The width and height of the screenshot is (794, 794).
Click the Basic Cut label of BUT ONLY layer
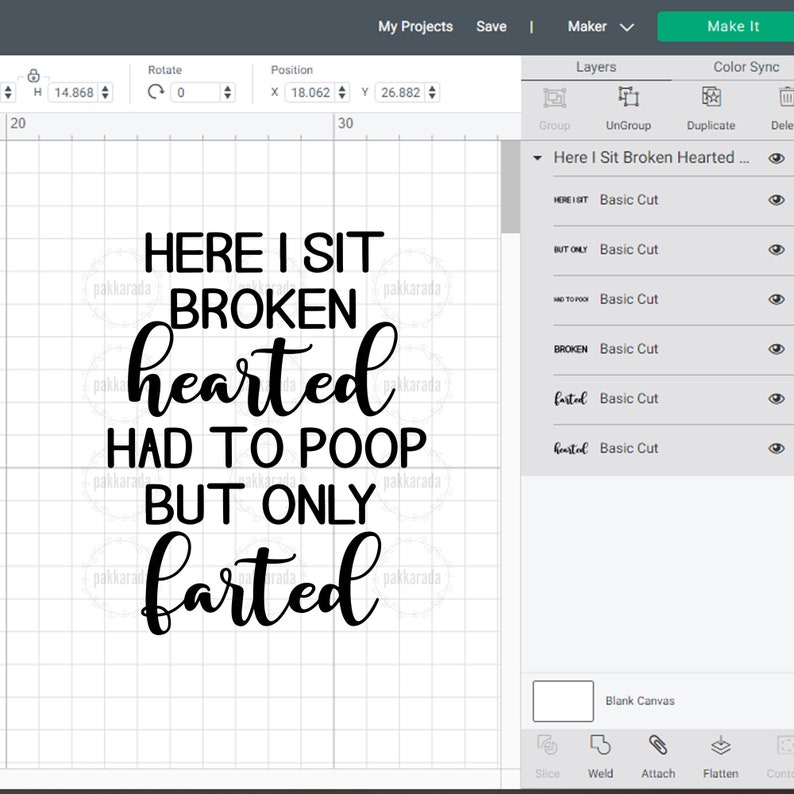(629, 250)
